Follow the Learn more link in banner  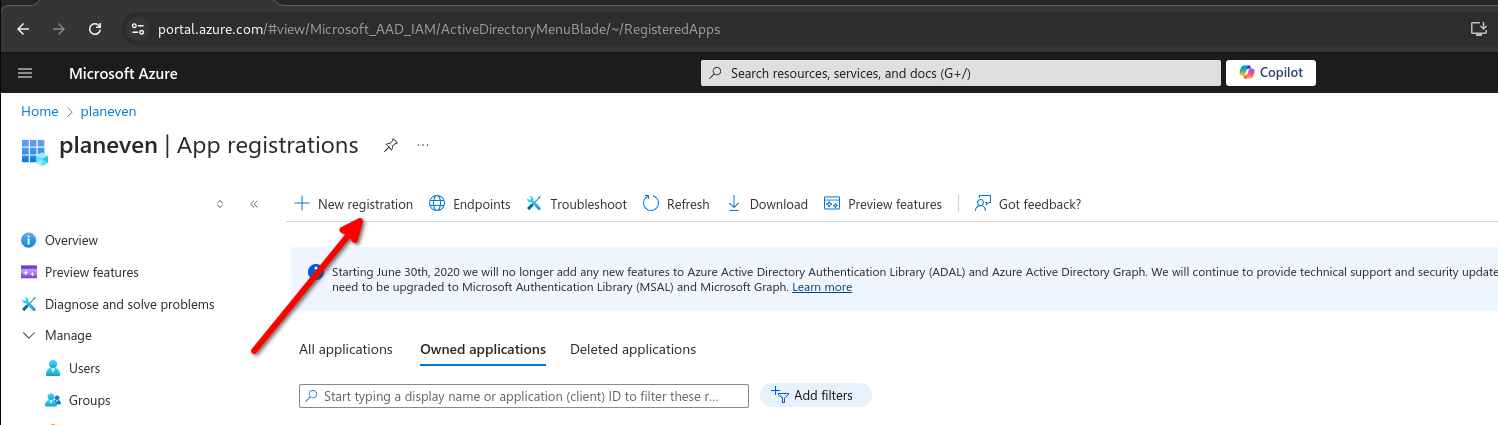coord(822,287)
